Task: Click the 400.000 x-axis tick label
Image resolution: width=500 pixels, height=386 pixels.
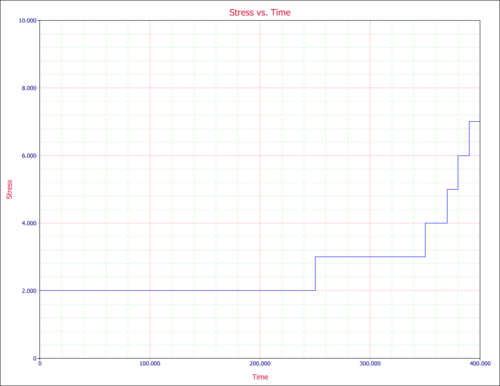Action: [480, 363]
